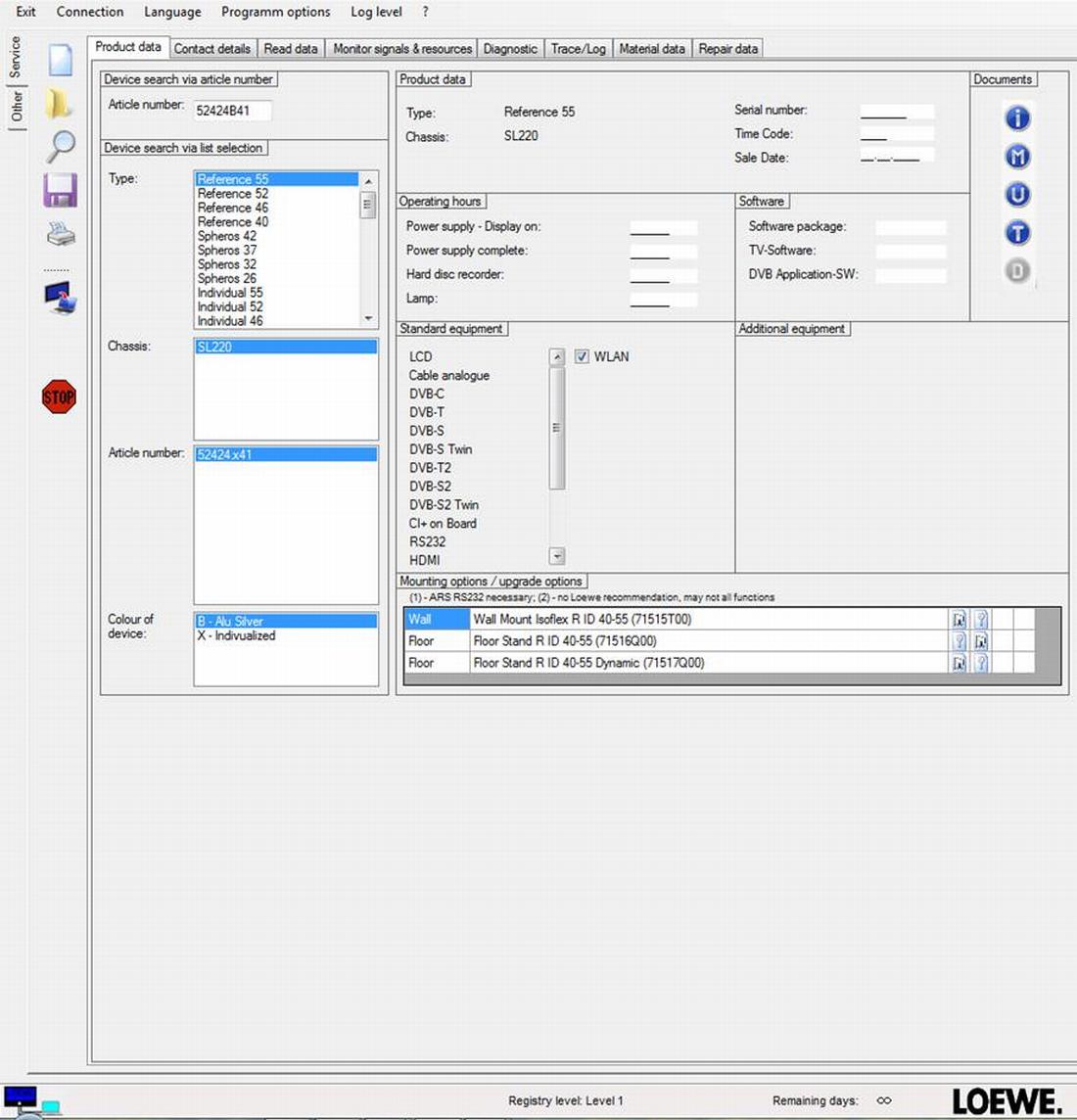1077x1120 pixels.
Task: Click the Article number input field
Action: tap(232, 111)
